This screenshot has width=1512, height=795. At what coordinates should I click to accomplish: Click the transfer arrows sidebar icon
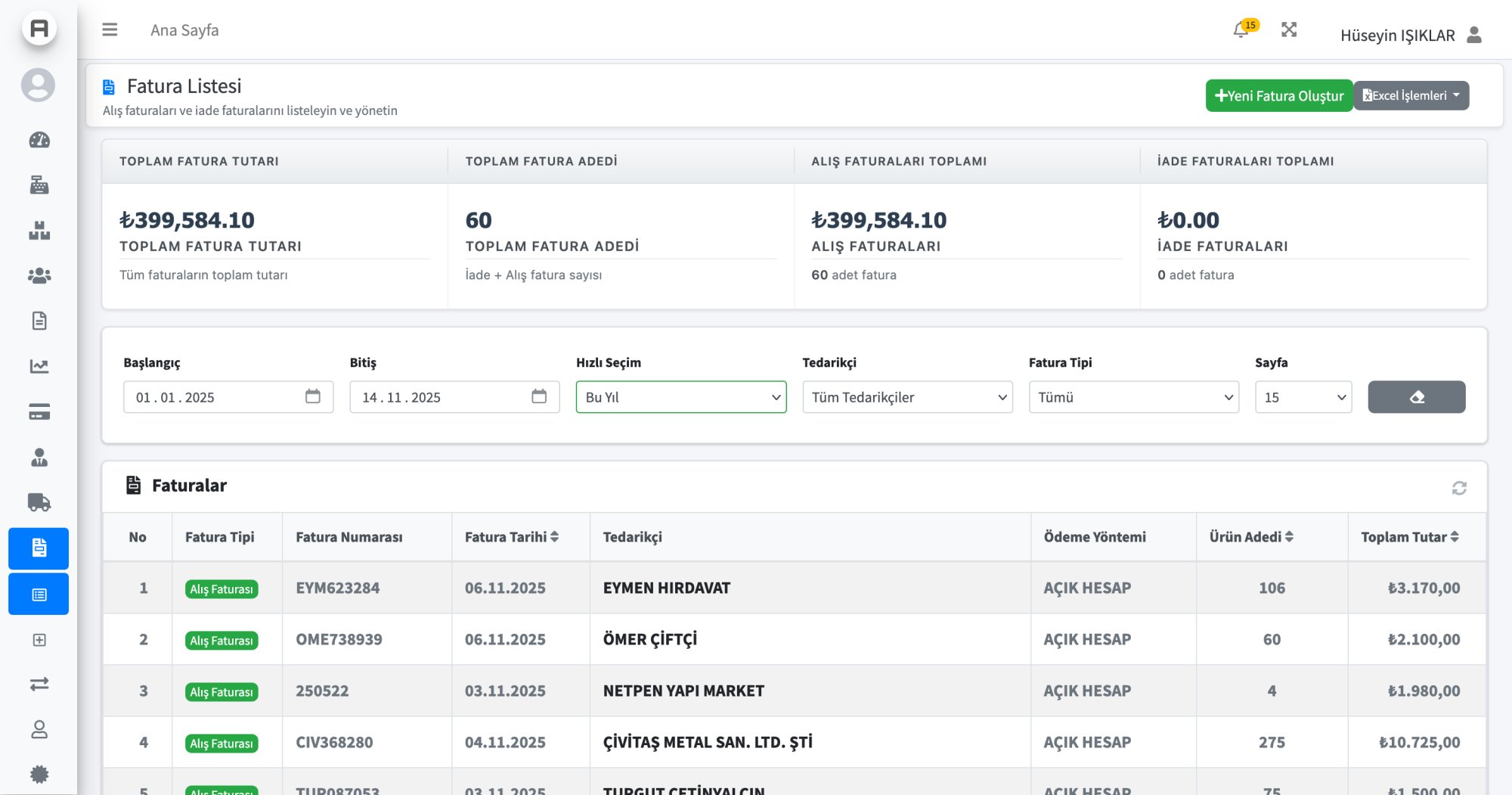point(39,684)
